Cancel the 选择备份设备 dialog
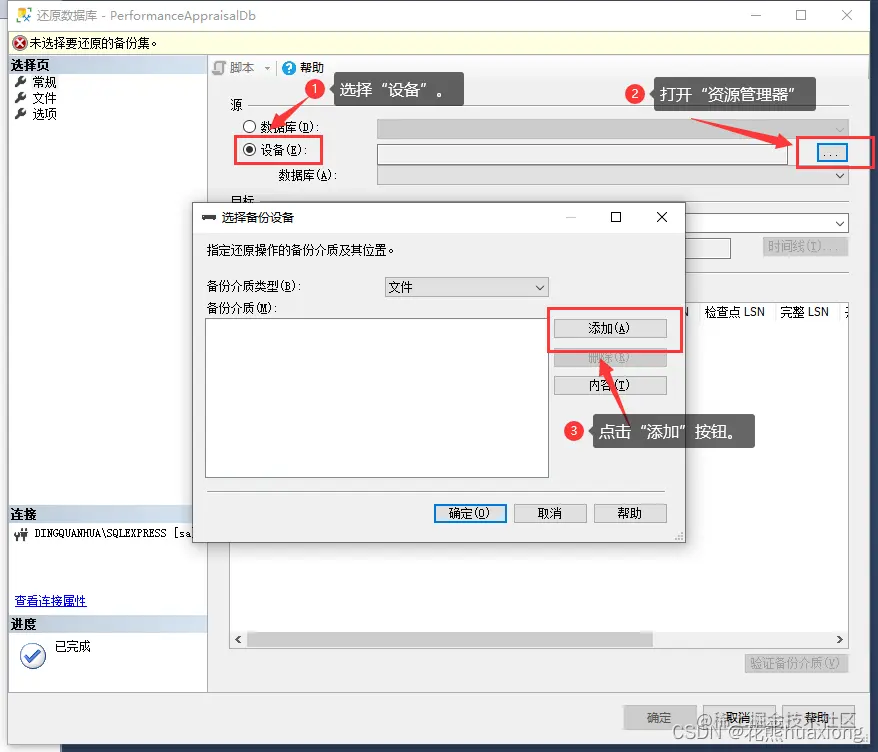This screenshot has height=752, width=878. tap(550, 513)
